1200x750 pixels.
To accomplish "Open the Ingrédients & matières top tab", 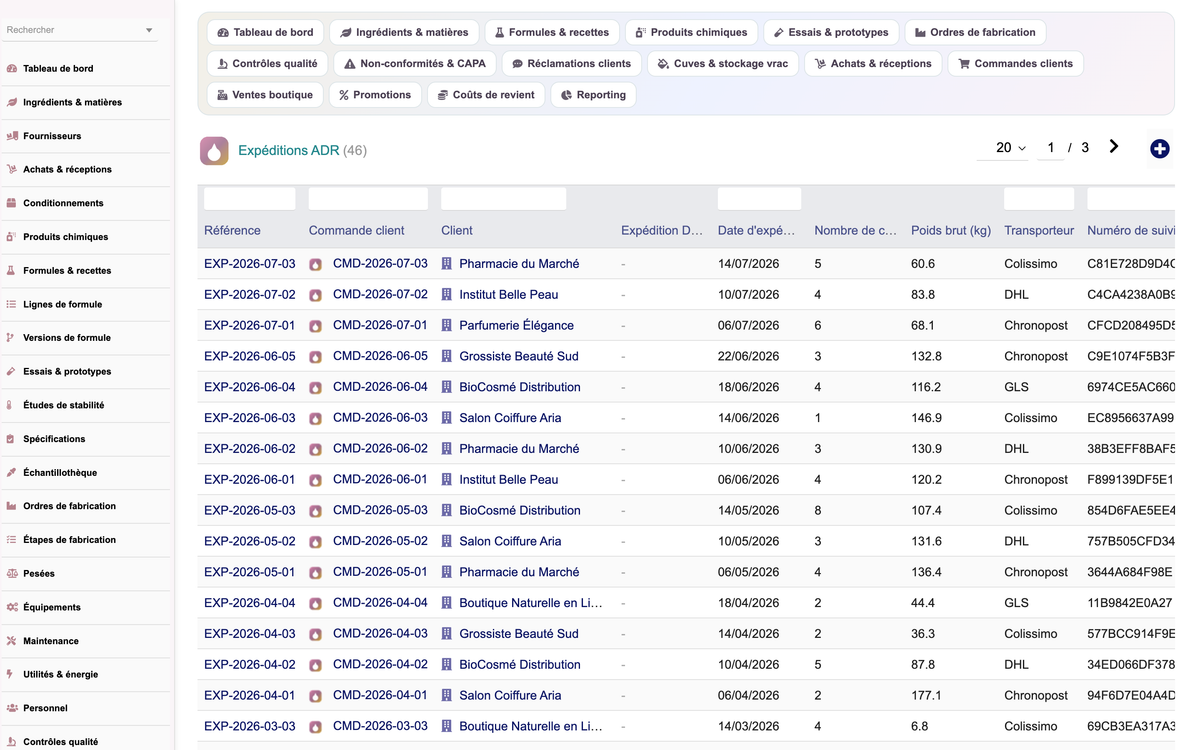I will point(404,32).
